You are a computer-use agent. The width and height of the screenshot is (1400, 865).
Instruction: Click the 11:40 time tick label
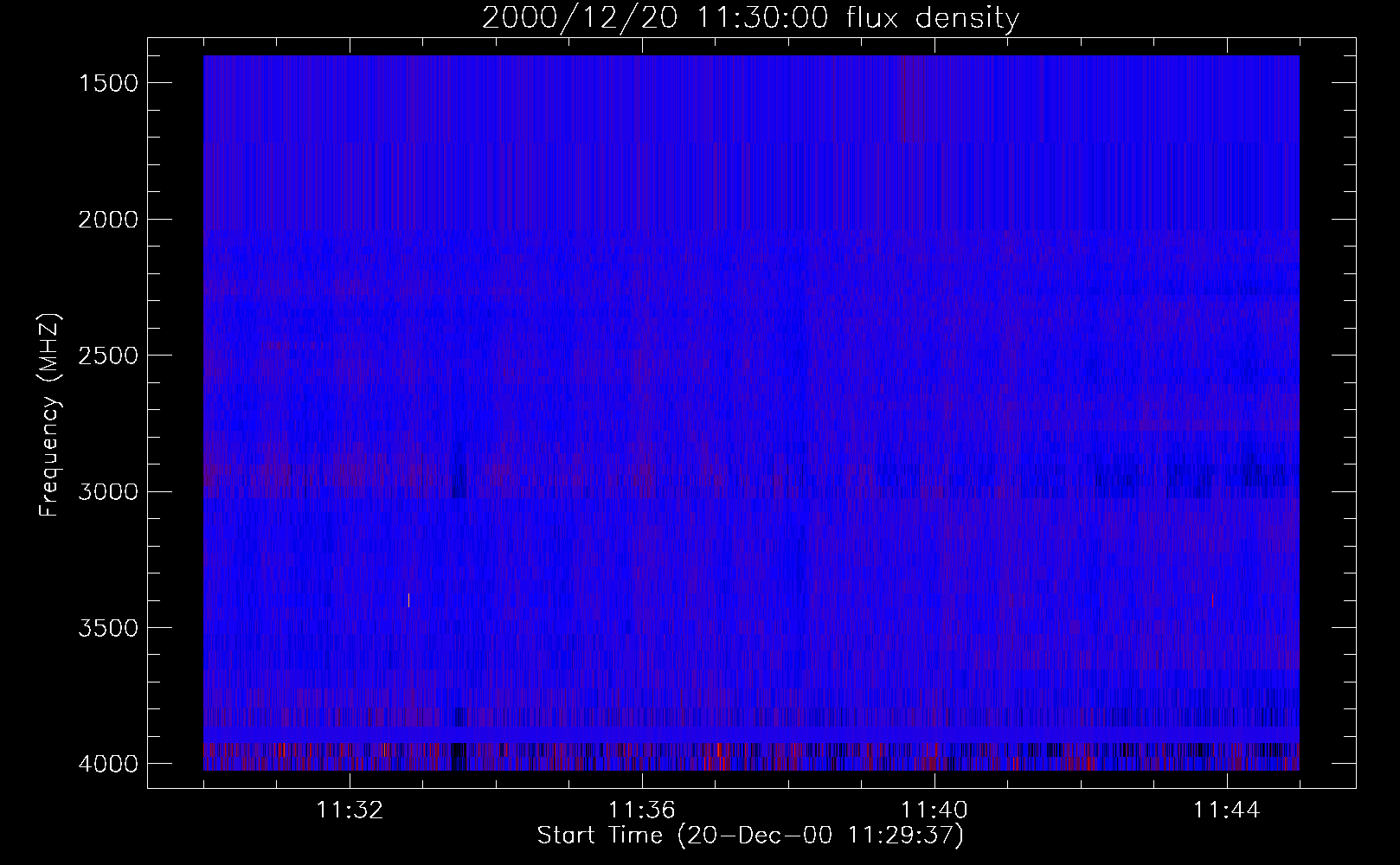[x=934, y=811]
